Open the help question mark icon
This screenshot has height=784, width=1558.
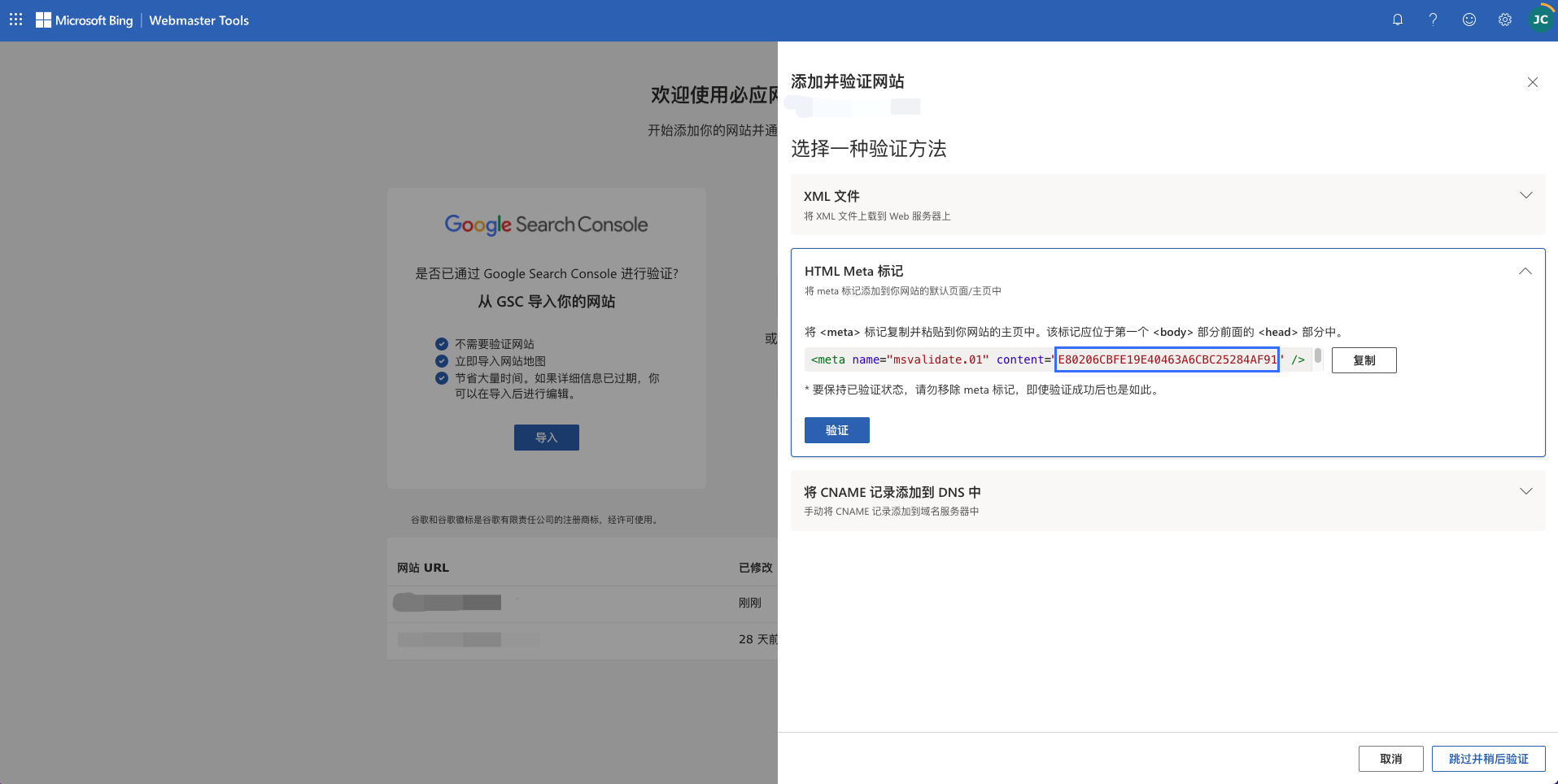click(x=1434, y=20)
